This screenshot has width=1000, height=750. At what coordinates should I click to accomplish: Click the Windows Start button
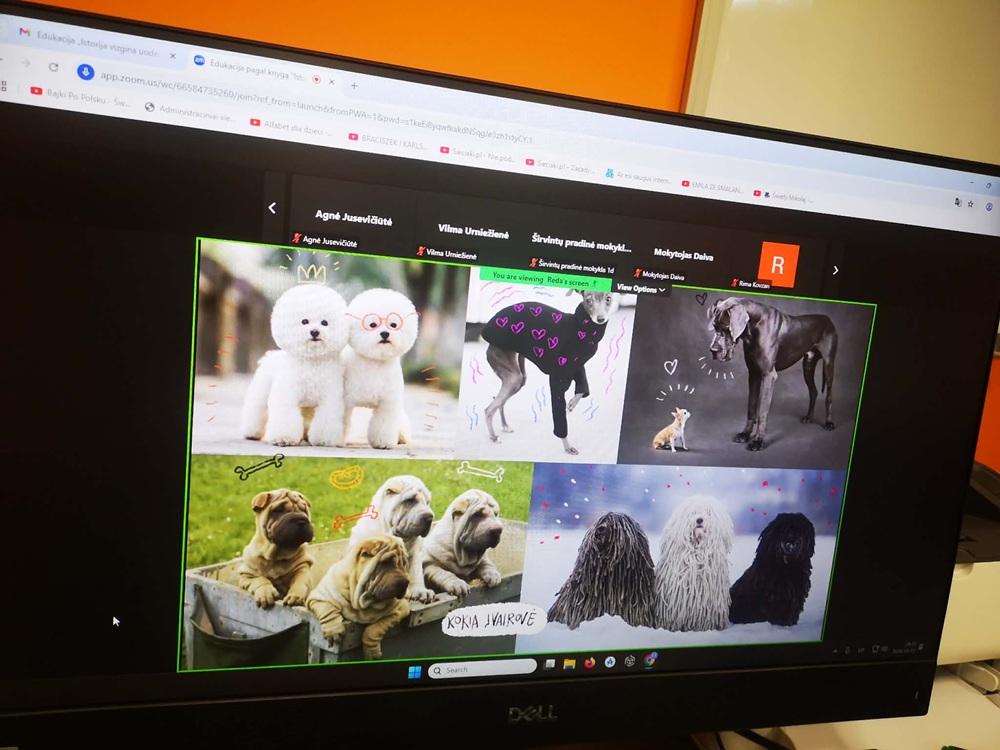(413, 672)
